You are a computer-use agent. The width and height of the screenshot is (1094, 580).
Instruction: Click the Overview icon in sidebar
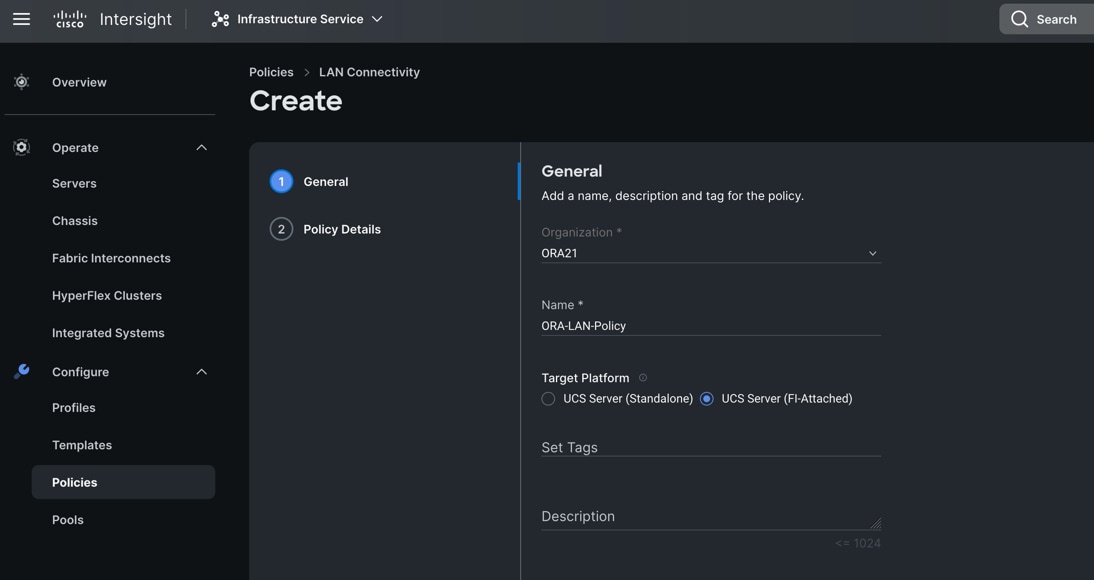click(21, 82)
